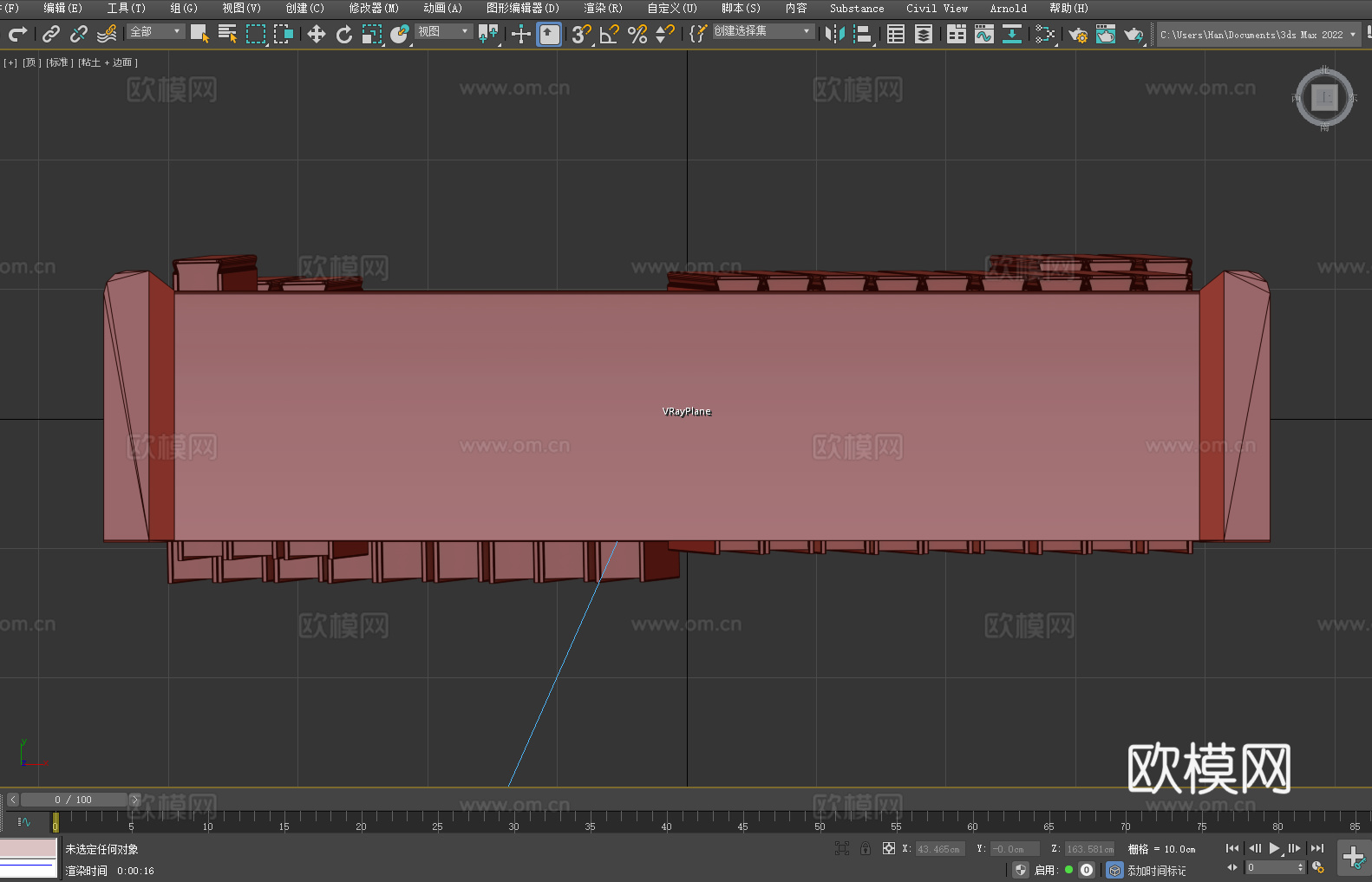
Task: Activate the Select and Scale tool
Action: tap(372, 34)
